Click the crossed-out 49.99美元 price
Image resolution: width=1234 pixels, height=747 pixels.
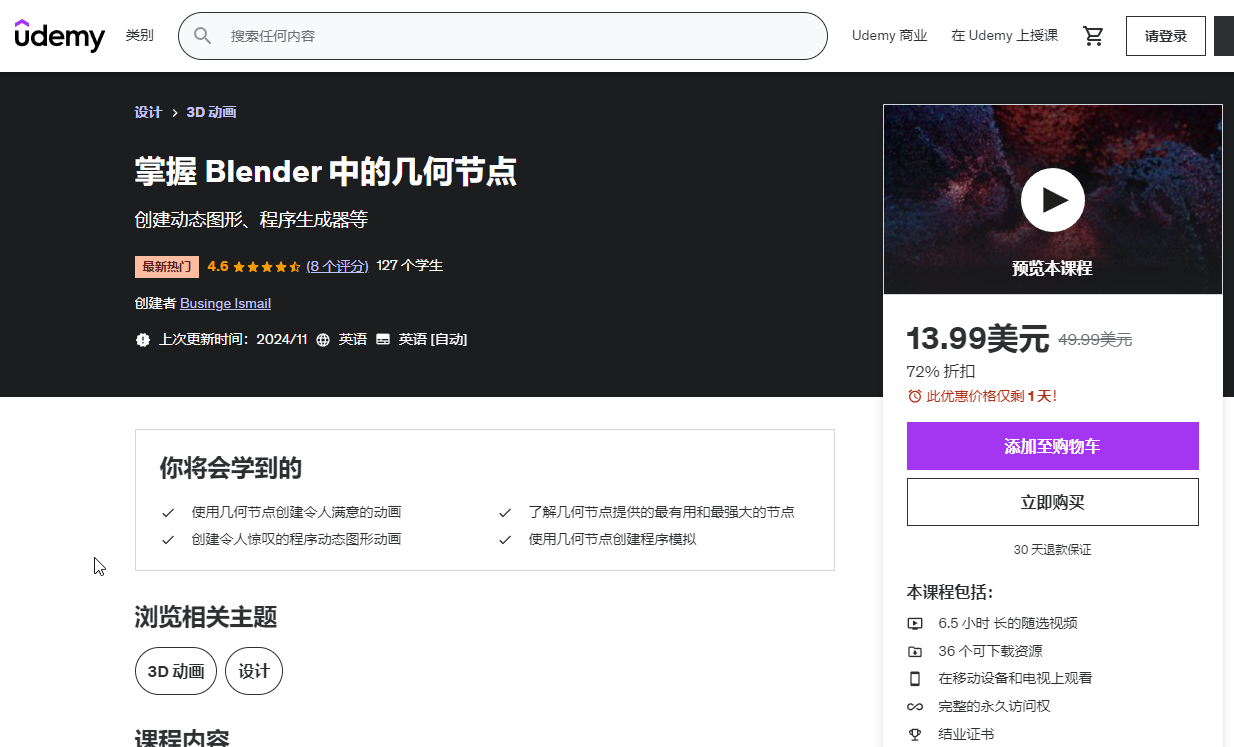click(1095, 339)
